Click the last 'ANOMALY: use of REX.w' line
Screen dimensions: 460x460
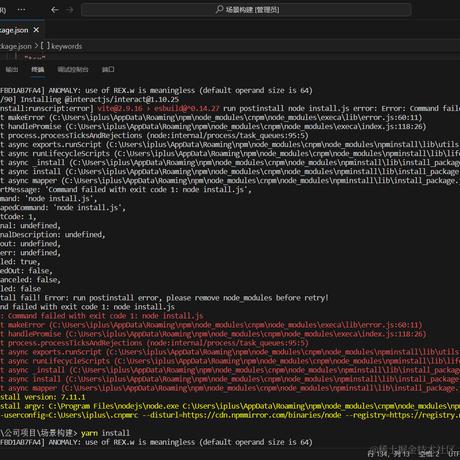click(x=156, y=442)
